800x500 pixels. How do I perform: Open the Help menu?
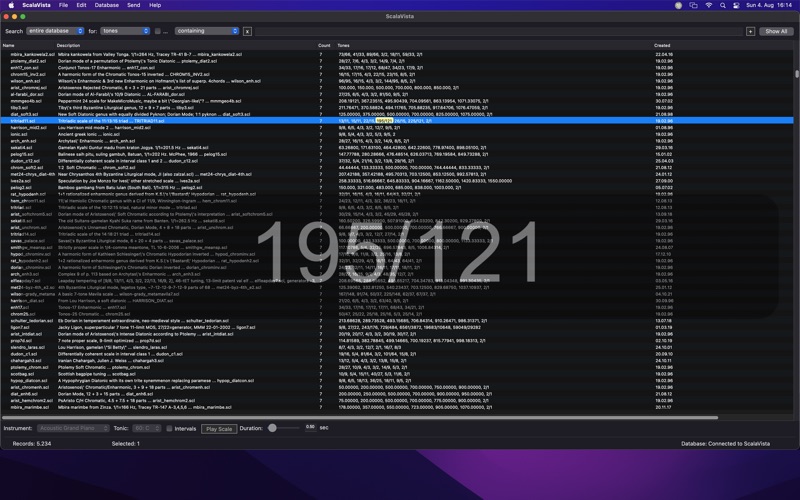(155, 5)
